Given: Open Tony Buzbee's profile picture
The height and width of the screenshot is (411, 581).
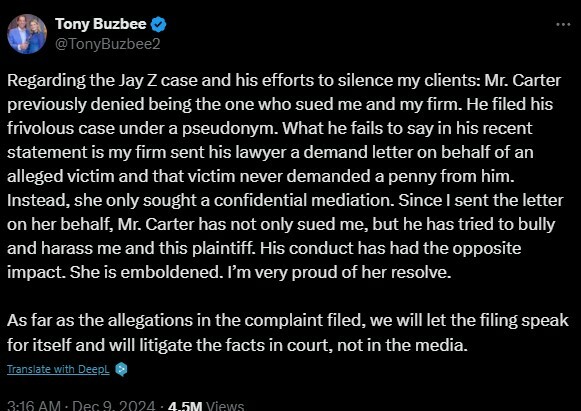Looking at the screenshot, I should [x=27, y=34].
